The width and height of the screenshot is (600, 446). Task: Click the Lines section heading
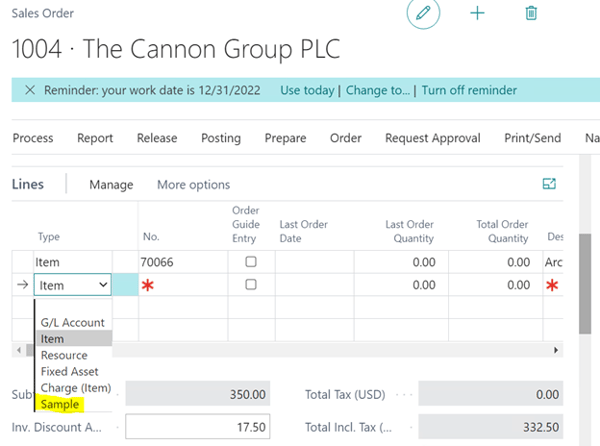tap(28, 184)
